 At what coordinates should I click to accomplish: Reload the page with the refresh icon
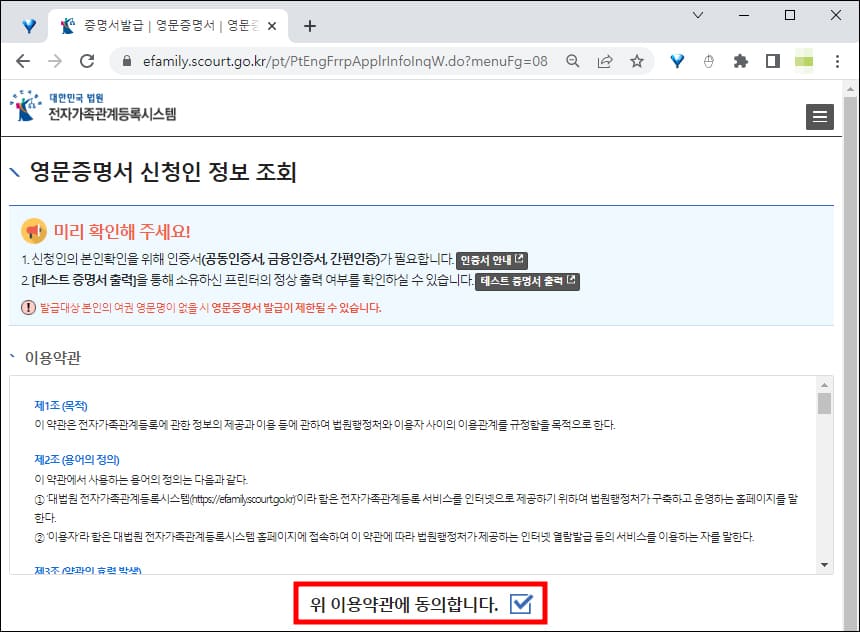[88, 61]
